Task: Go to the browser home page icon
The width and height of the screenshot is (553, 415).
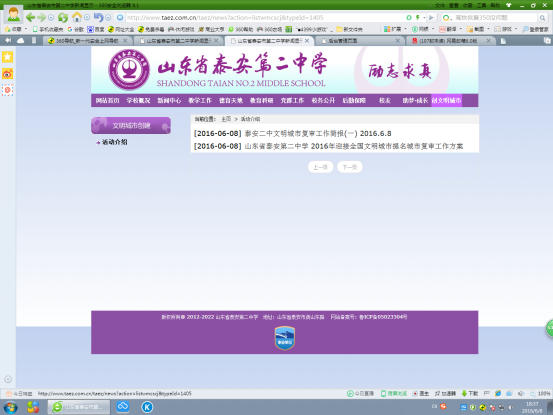Action: tap(77, 17)
